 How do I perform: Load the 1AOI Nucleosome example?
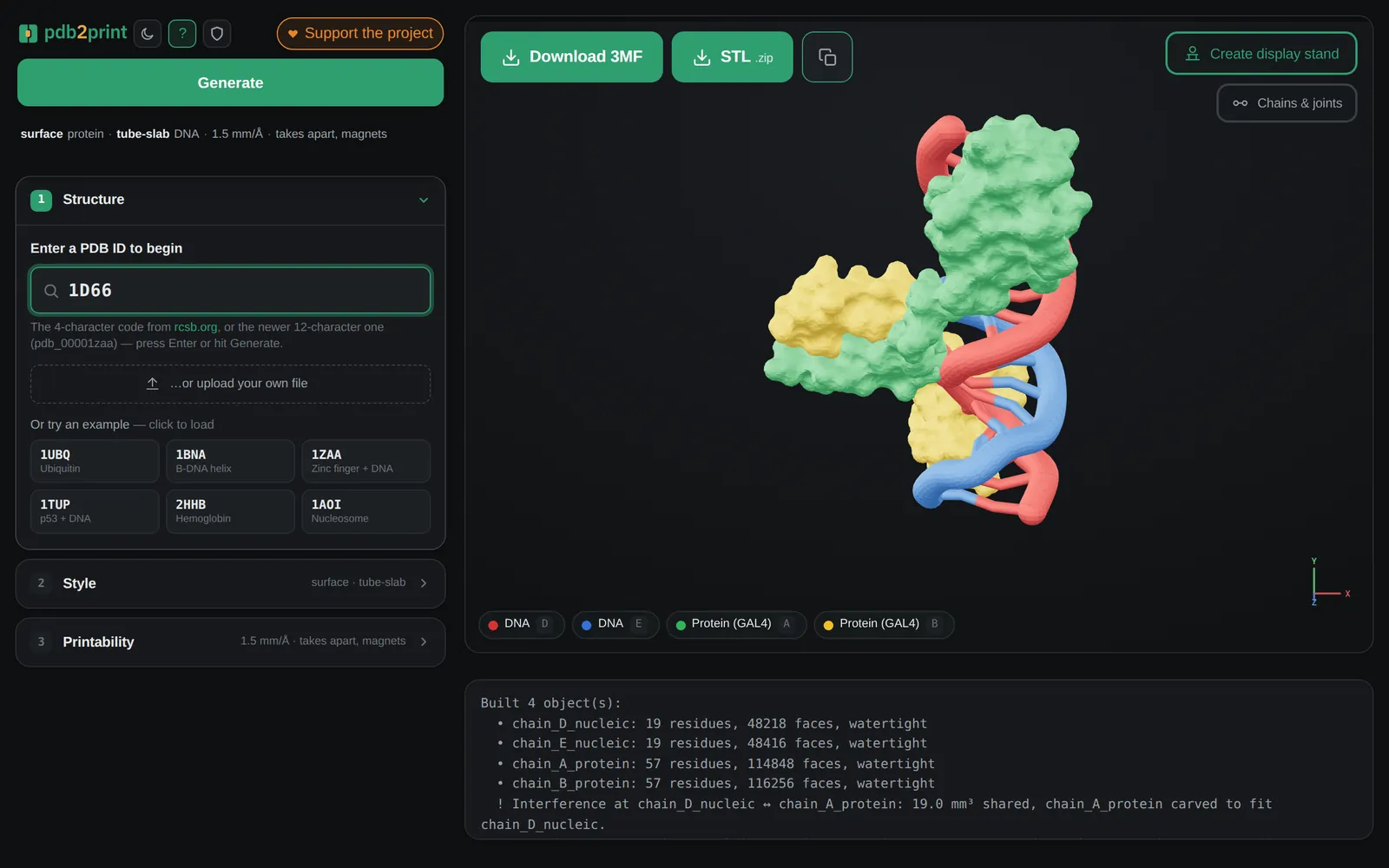365,511
